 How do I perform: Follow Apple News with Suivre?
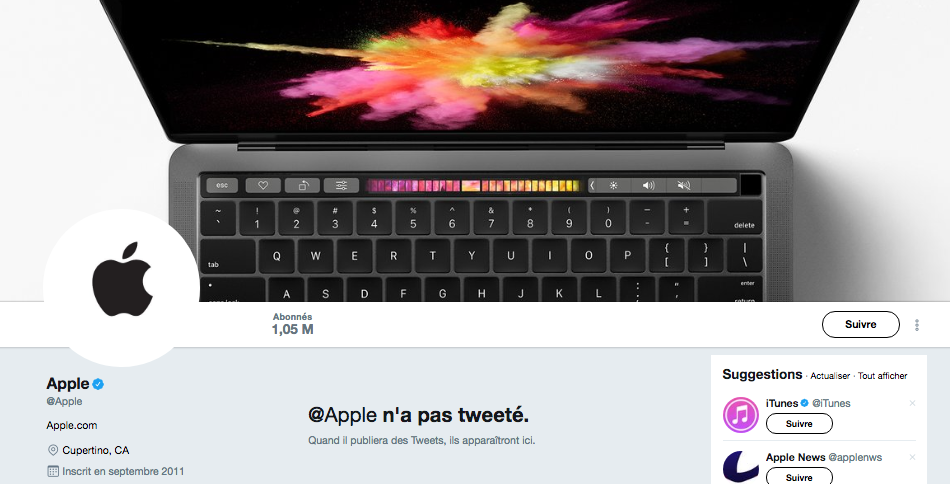pos(799,476)
